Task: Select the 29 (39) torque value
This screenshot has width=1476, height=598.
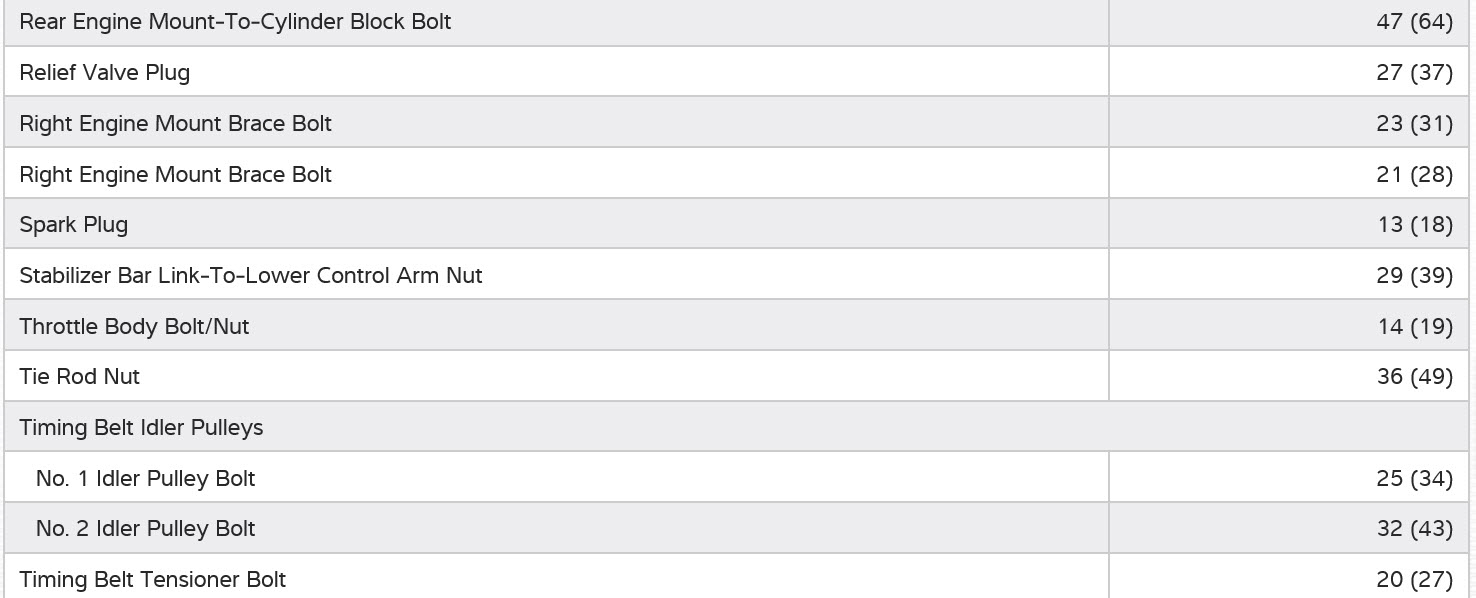Action: coord(1414,275)
